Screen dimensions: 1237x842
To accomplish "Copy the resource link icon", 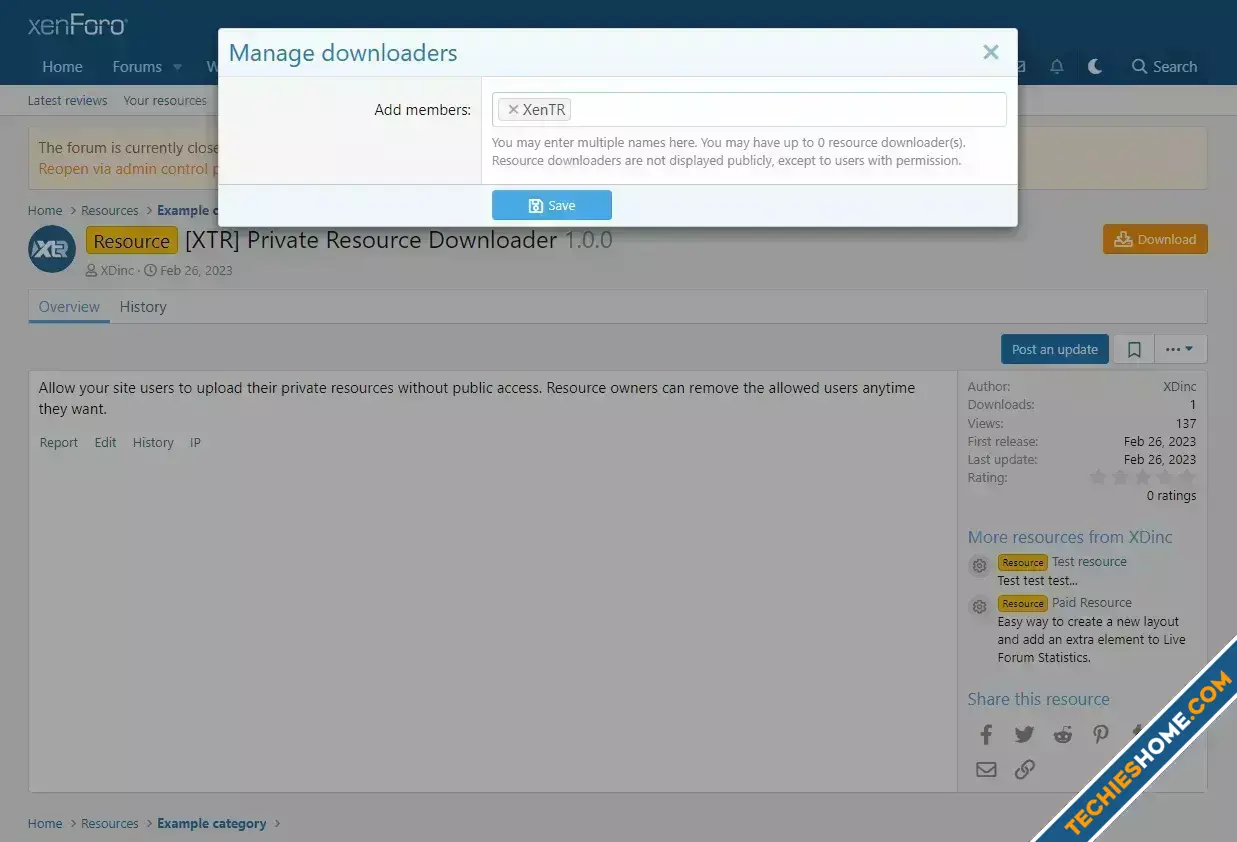I will click(x=1024, y=769).
